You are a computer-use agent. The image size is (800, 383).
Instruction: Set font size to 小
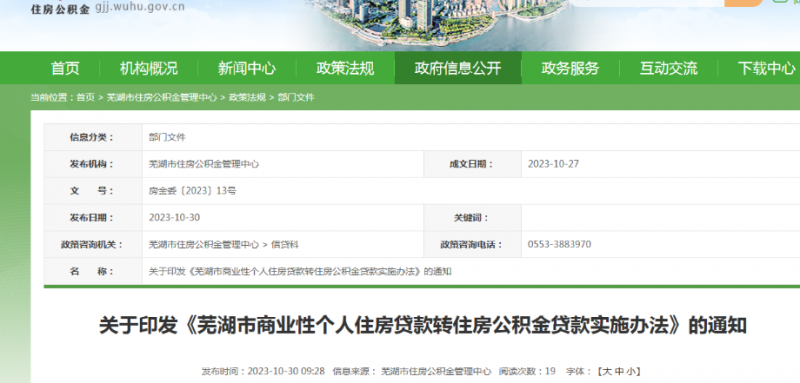pos(631,371)
